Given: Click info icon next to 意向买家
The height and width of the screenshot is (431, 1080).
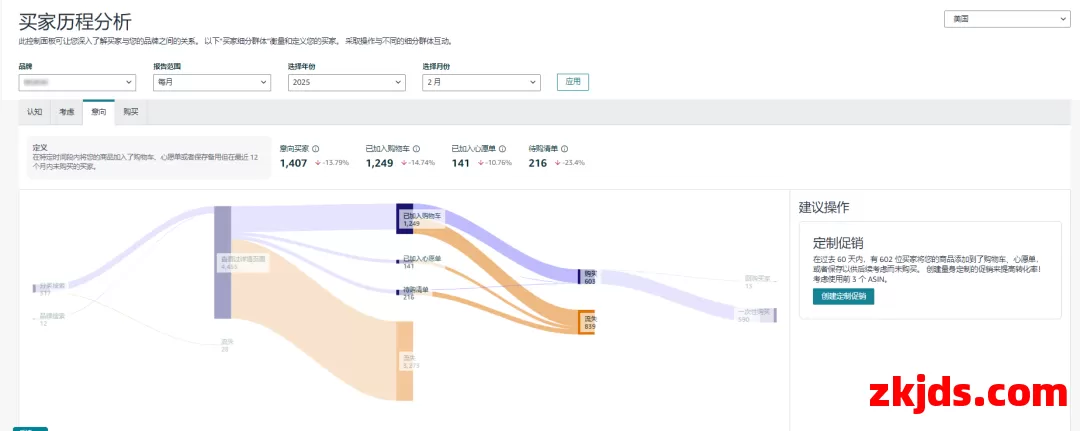Looking at the screenshot, I should pos(315,149).
